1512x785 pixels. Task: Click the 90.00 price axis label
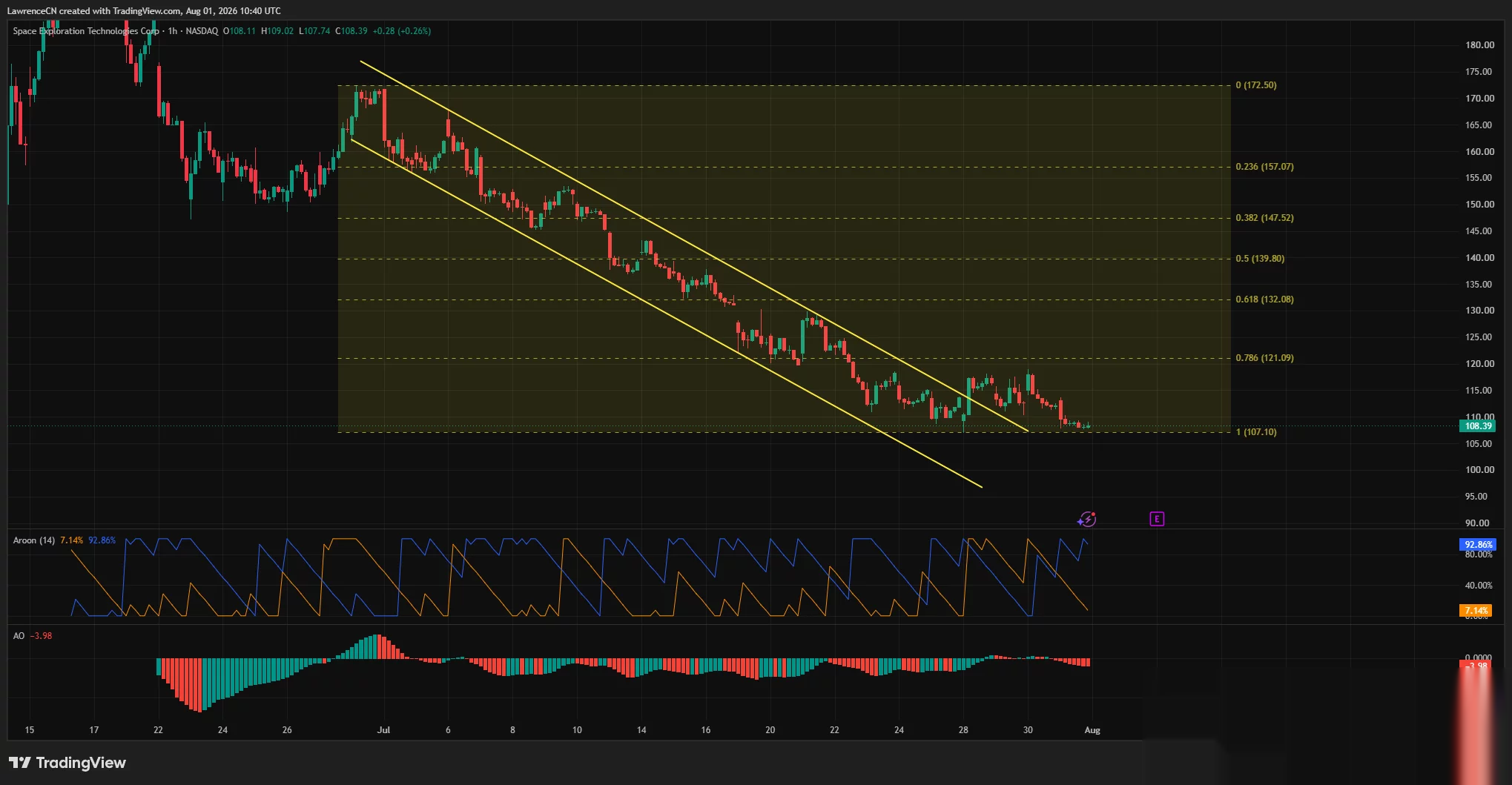[1477, 523]
